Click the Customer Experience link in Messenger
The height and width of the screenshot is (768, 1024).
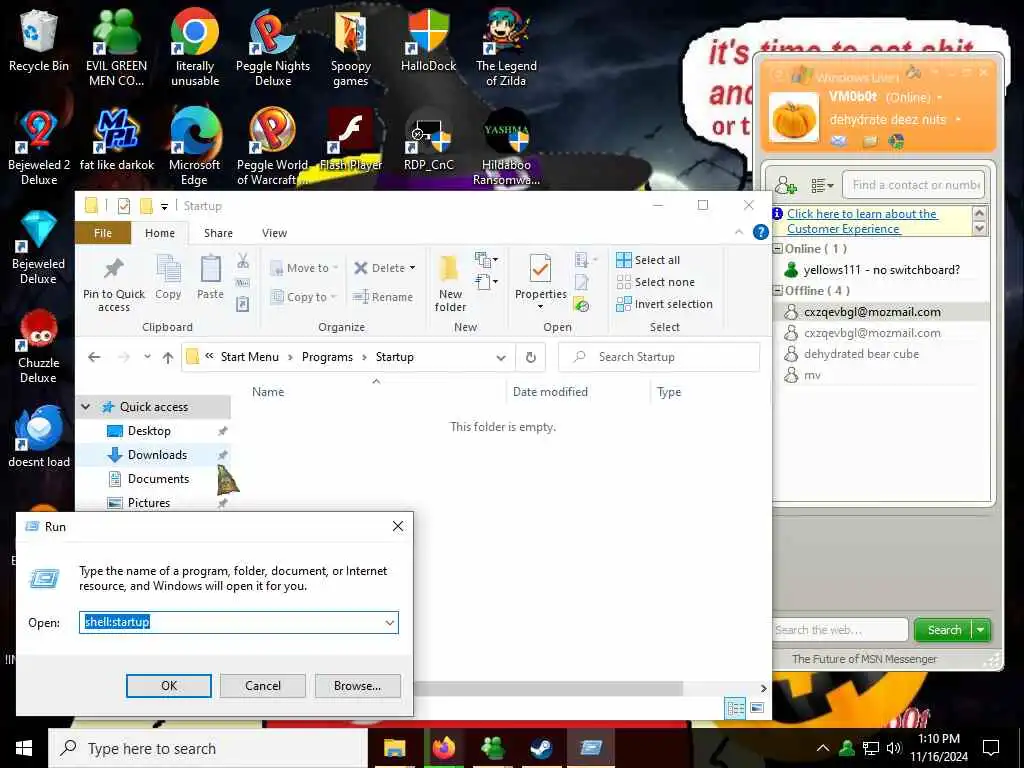[x=862, y=221]
